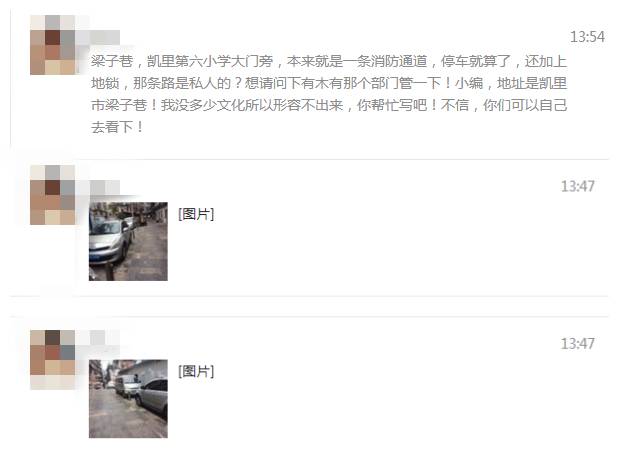Click the 13:54 timestamp
This screenshot has width=619, height=461.
[587, 37]
